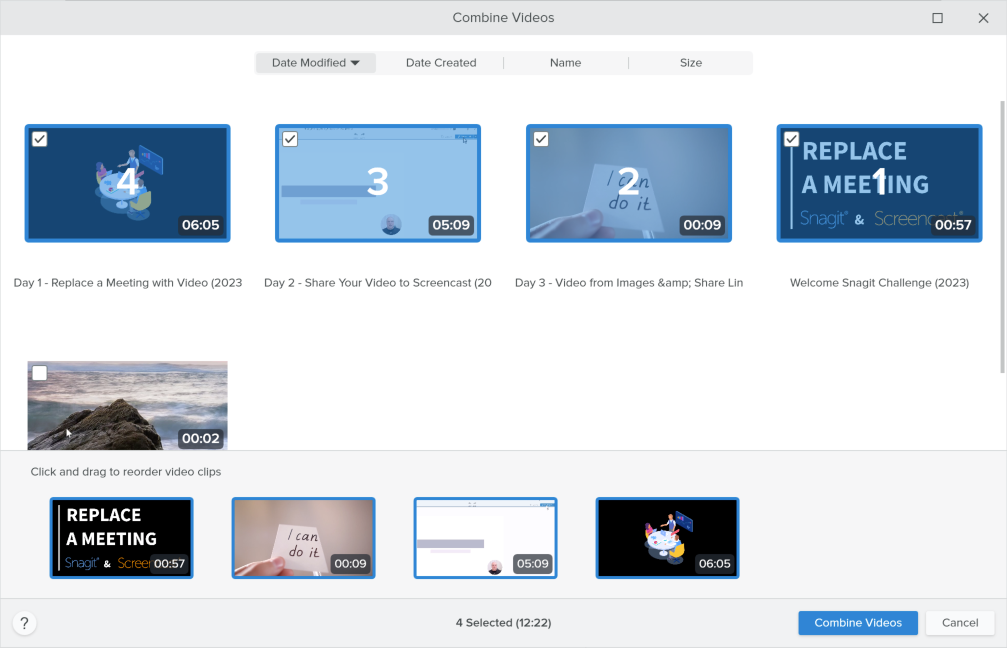Image resolution: width=1007 pixels, height=648 pixels.
Task: Sort videos by Name
Action: [x=565, y=63]
